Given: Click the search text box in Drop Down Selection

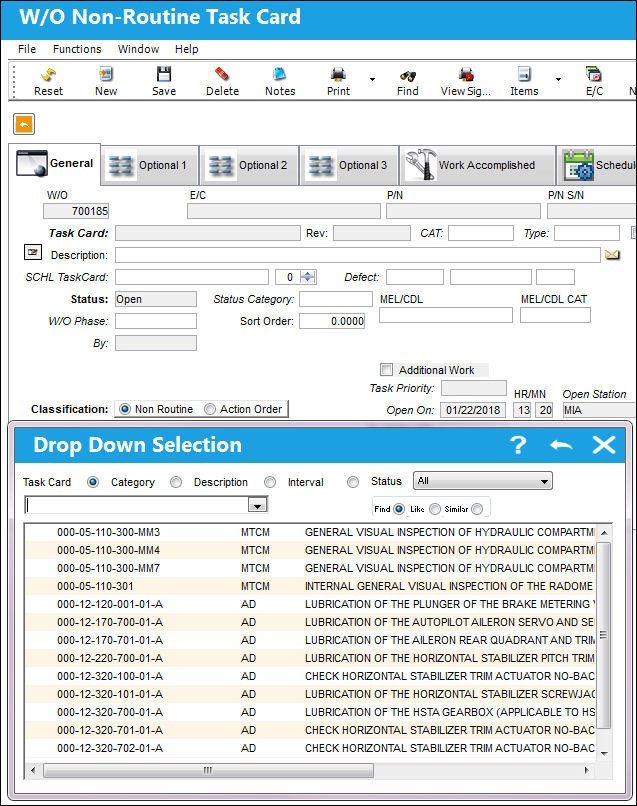Looking at the screenshot, I should click(x=137, y=505).
